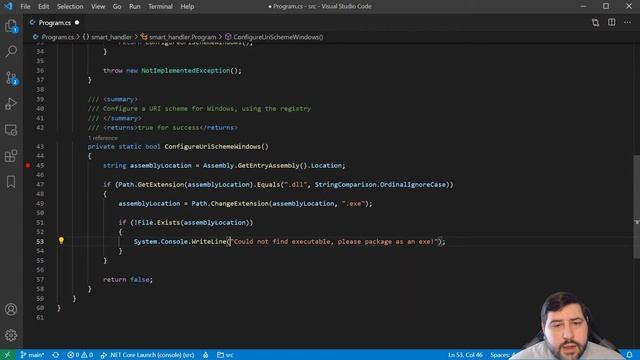Click 'return false;' on line 57

click(x=128, y=279)
